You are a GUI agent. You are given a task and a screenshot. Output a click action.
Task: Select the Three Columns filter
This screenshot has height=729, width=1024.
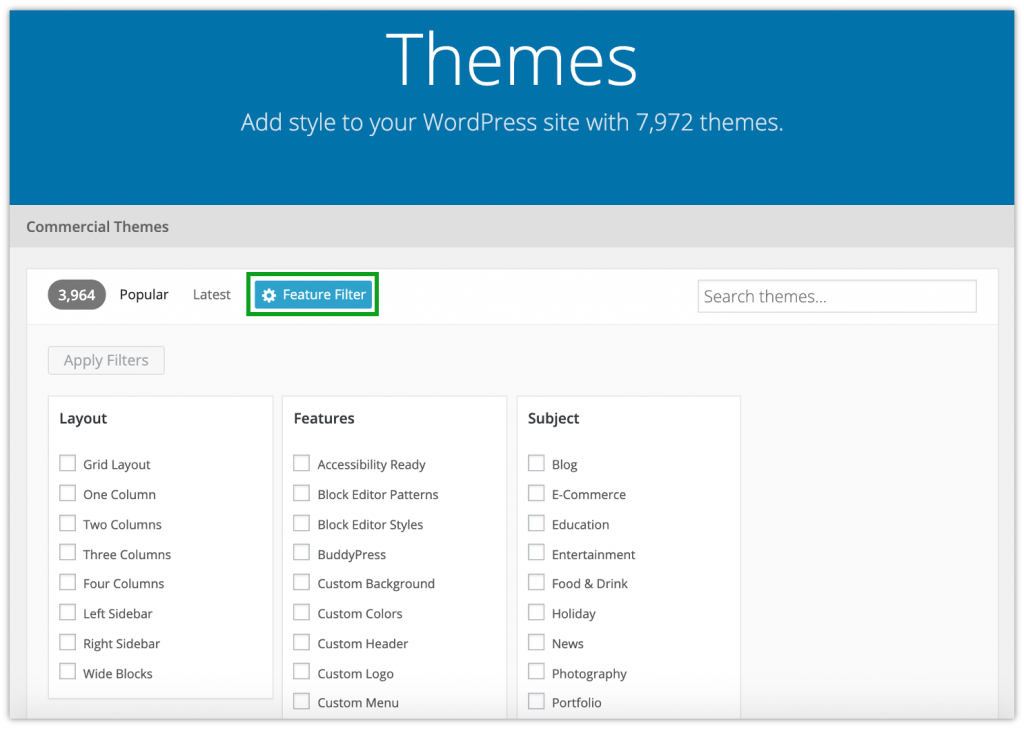click(67, 553)
